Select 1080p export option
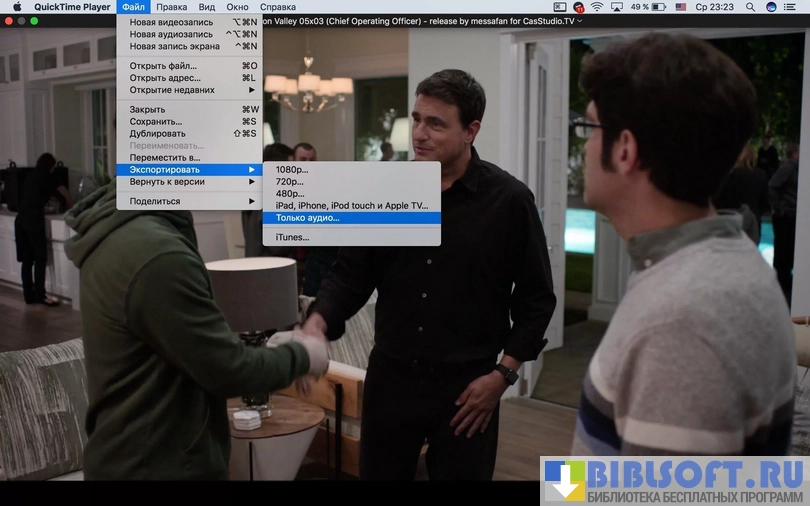810x506 pixels. point(292,169)
